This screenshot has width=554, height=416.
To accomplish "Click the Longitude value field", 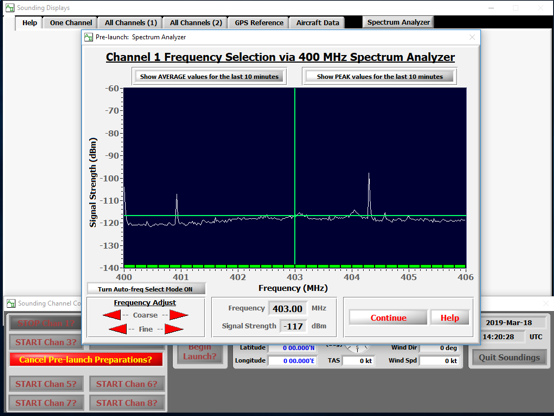I will pyautogui.click(x=292, y=361).
